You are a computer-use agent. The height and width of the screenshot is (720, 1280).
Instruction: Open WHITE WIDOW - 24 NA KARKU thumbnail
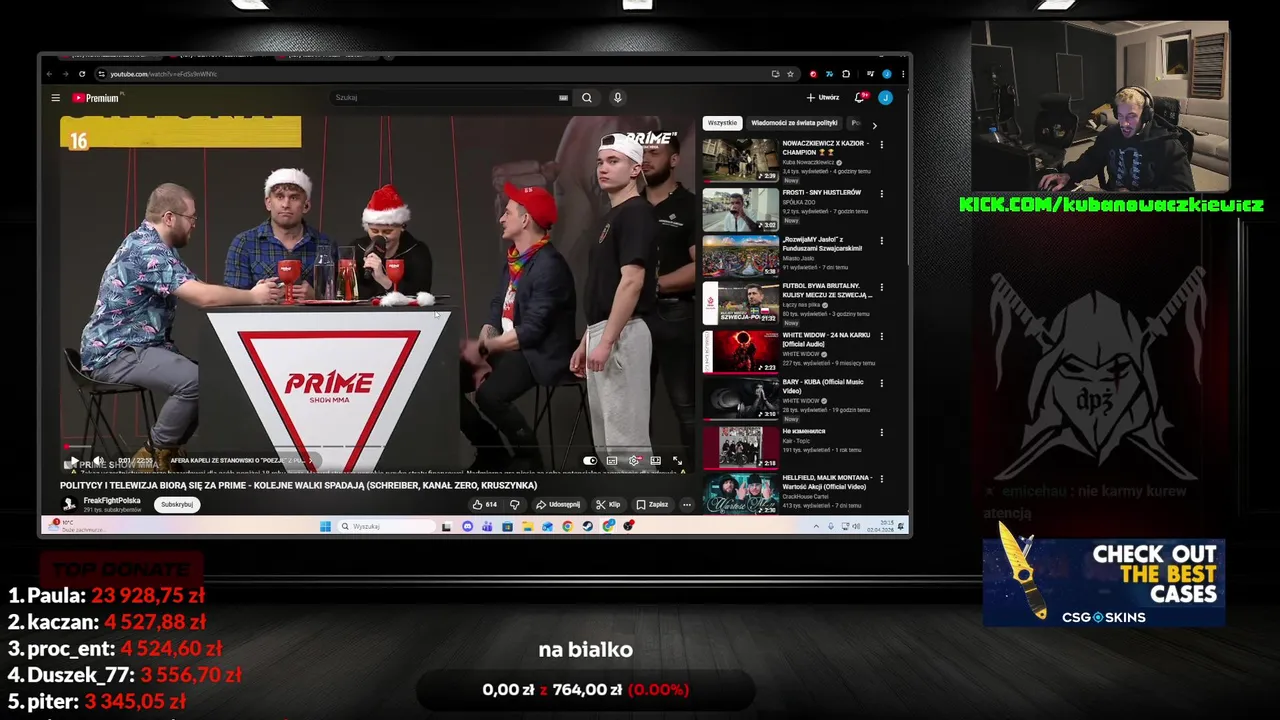[740, 351]
